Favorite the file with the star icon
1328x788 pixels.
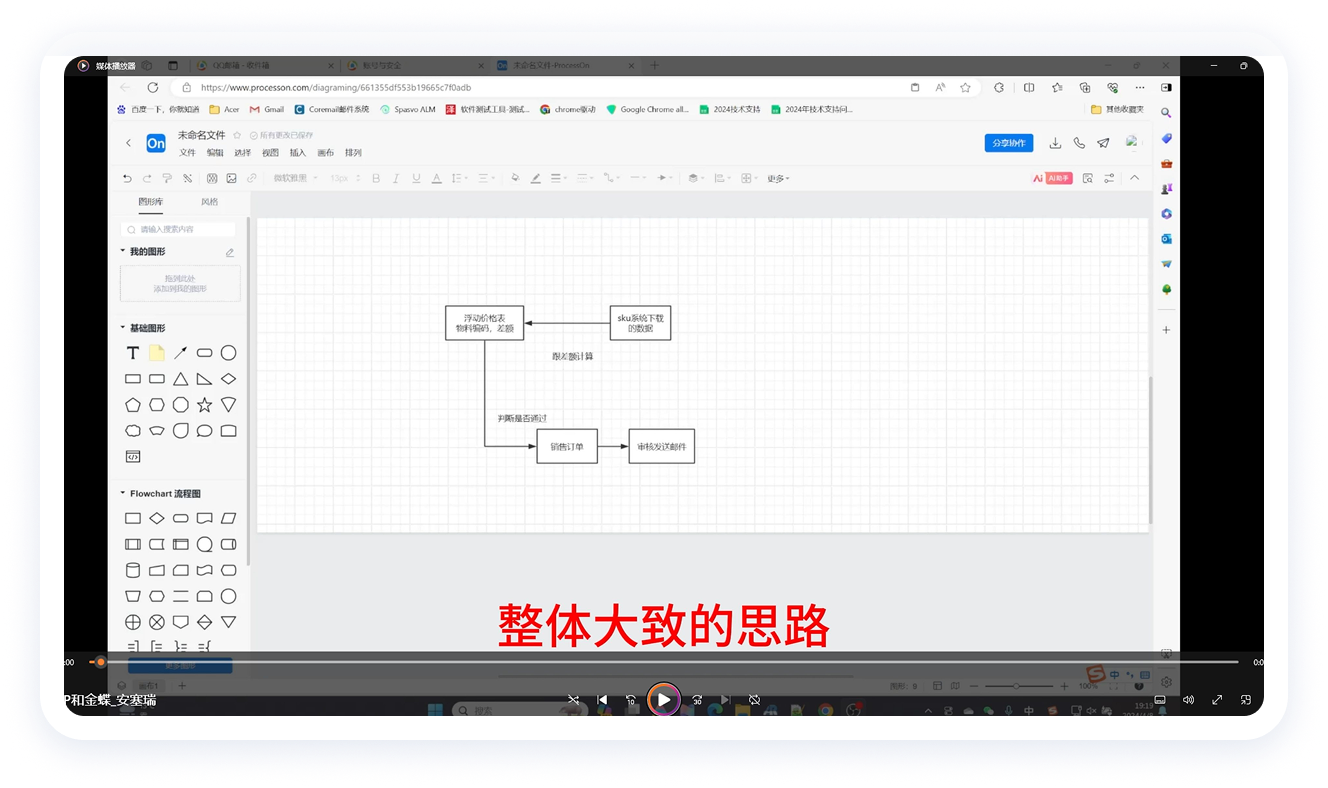click(237, 135)
